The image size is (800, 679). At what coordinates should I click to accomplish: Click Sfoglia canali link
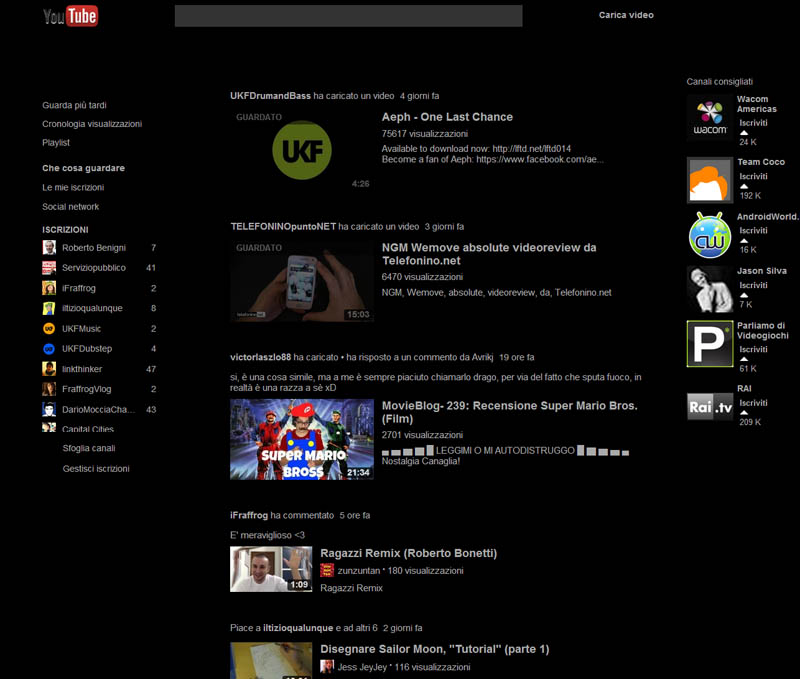(89, 448)
